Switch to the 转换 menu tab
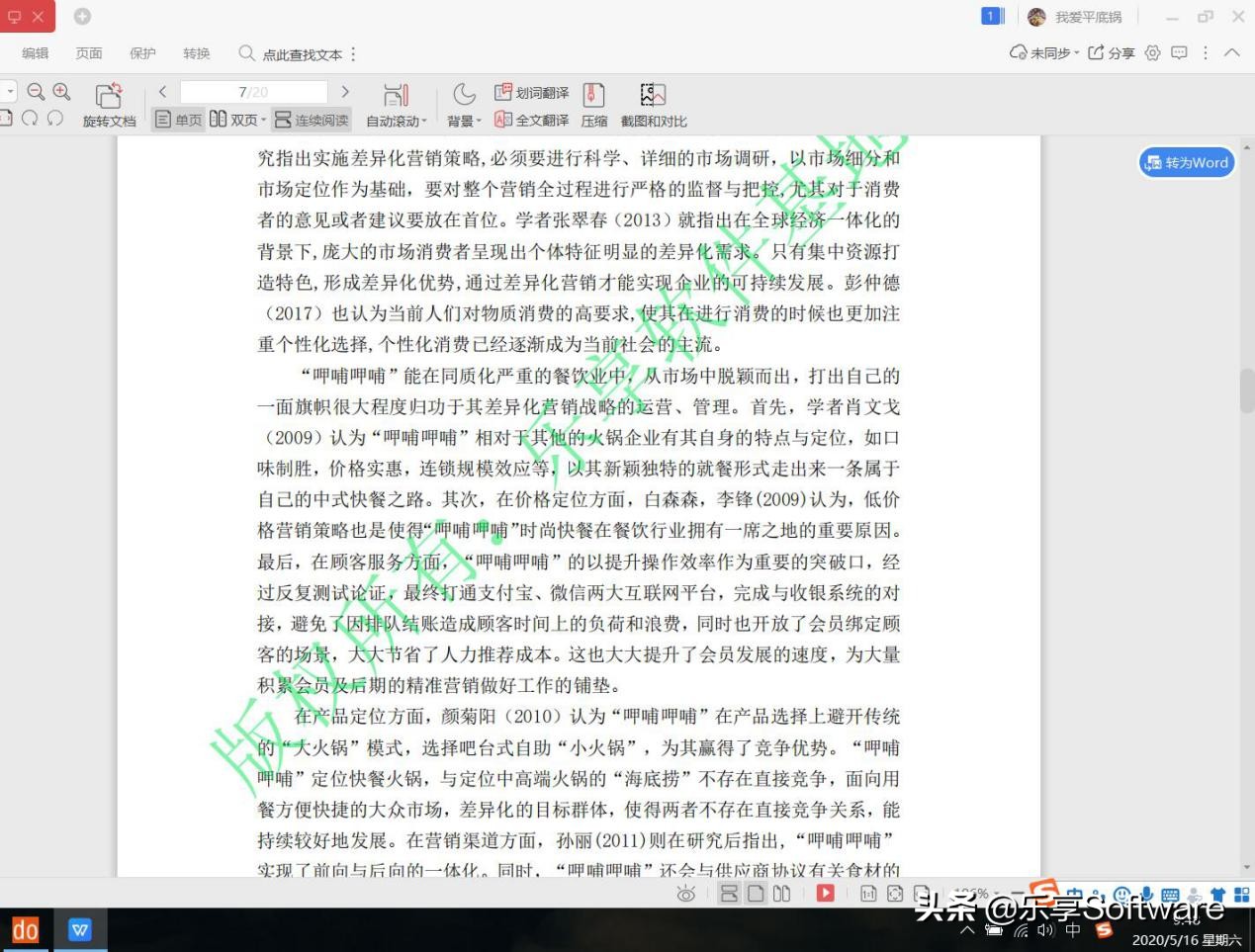Viewport: 1255px width, 952px height. point(196,53)
